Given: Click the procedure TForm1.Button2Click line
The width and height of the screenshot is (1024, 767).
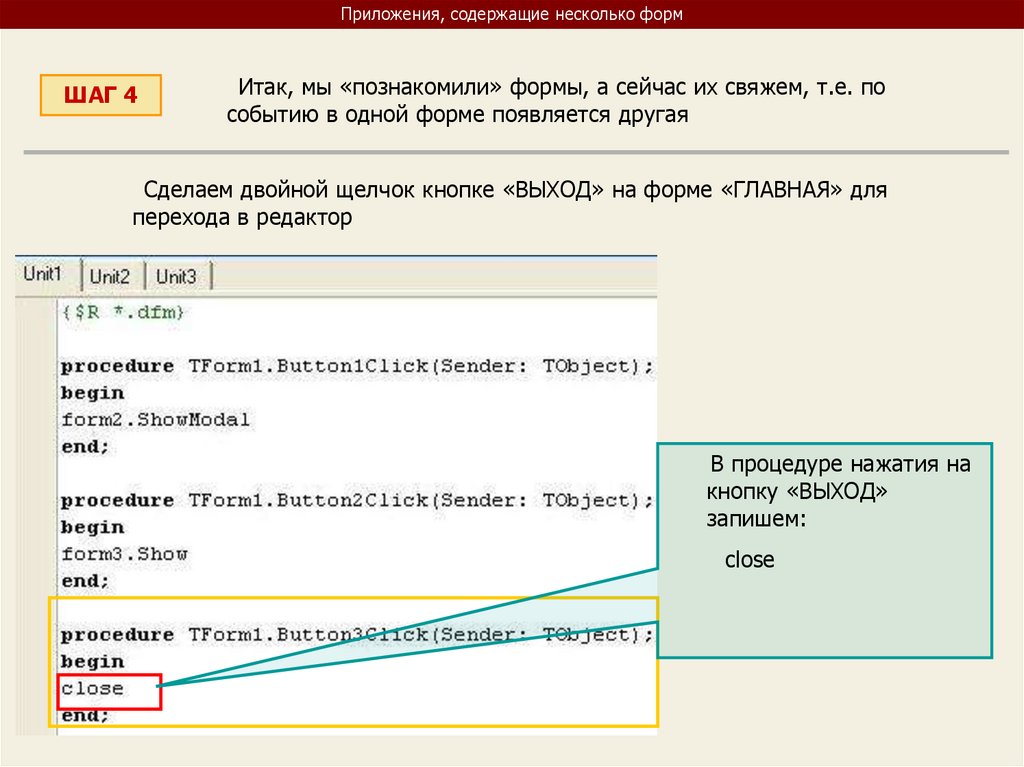Looking at the screenshot, I should coord(357,500).
